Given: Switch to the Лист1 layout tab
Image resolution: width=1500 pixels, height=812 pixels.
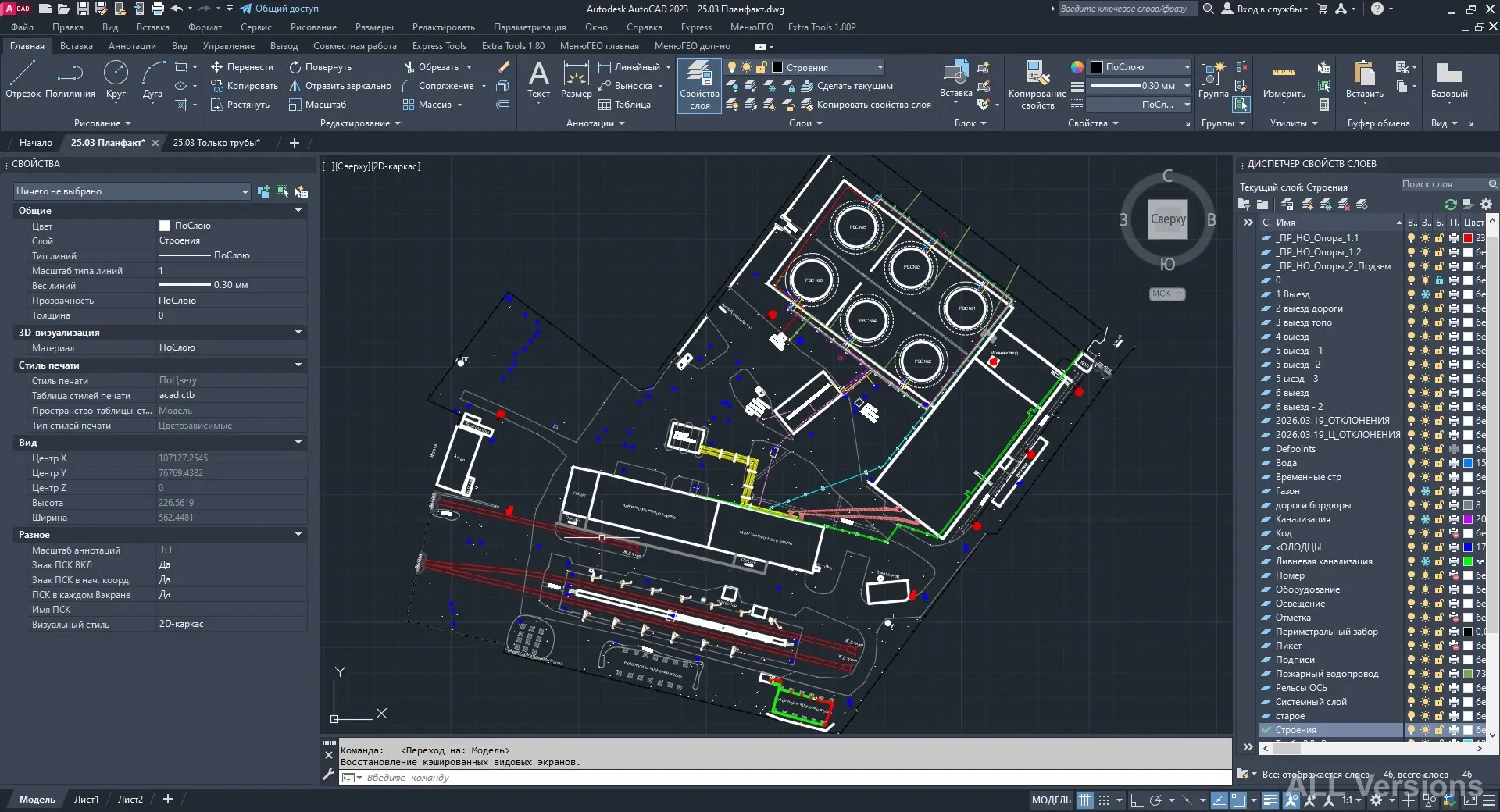Looking at the screenshot, I should click(x=86, y=800).
